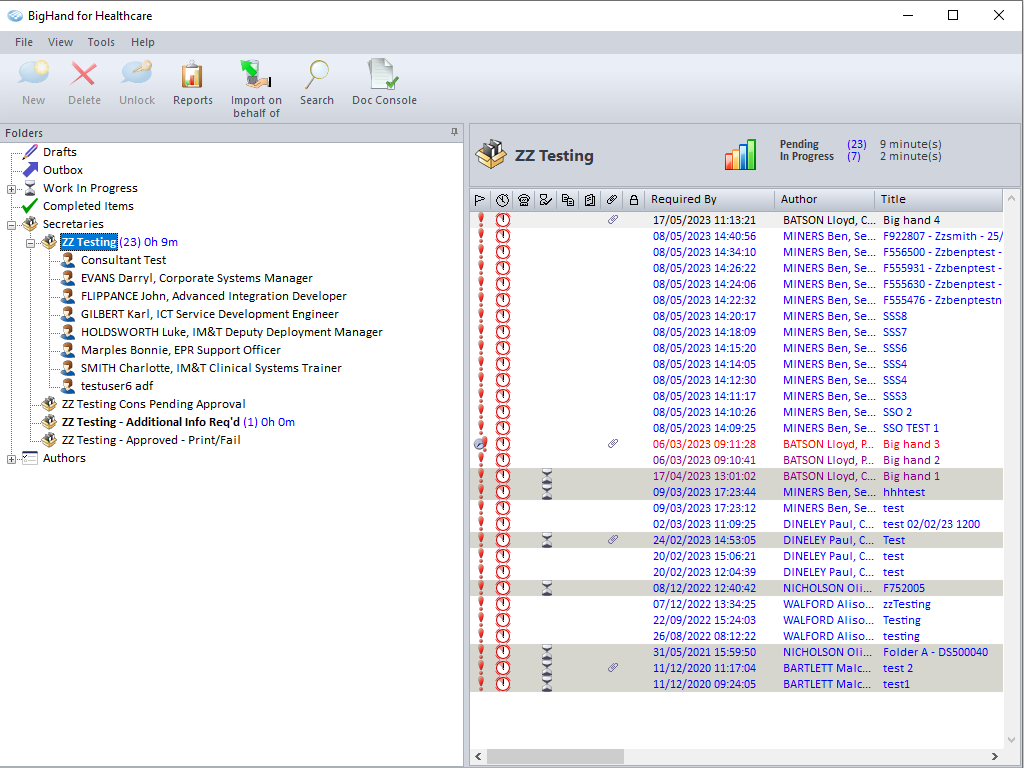
Task: Select the F922807 - Zzsmith dictation row
Action: [x=737, y=236]
